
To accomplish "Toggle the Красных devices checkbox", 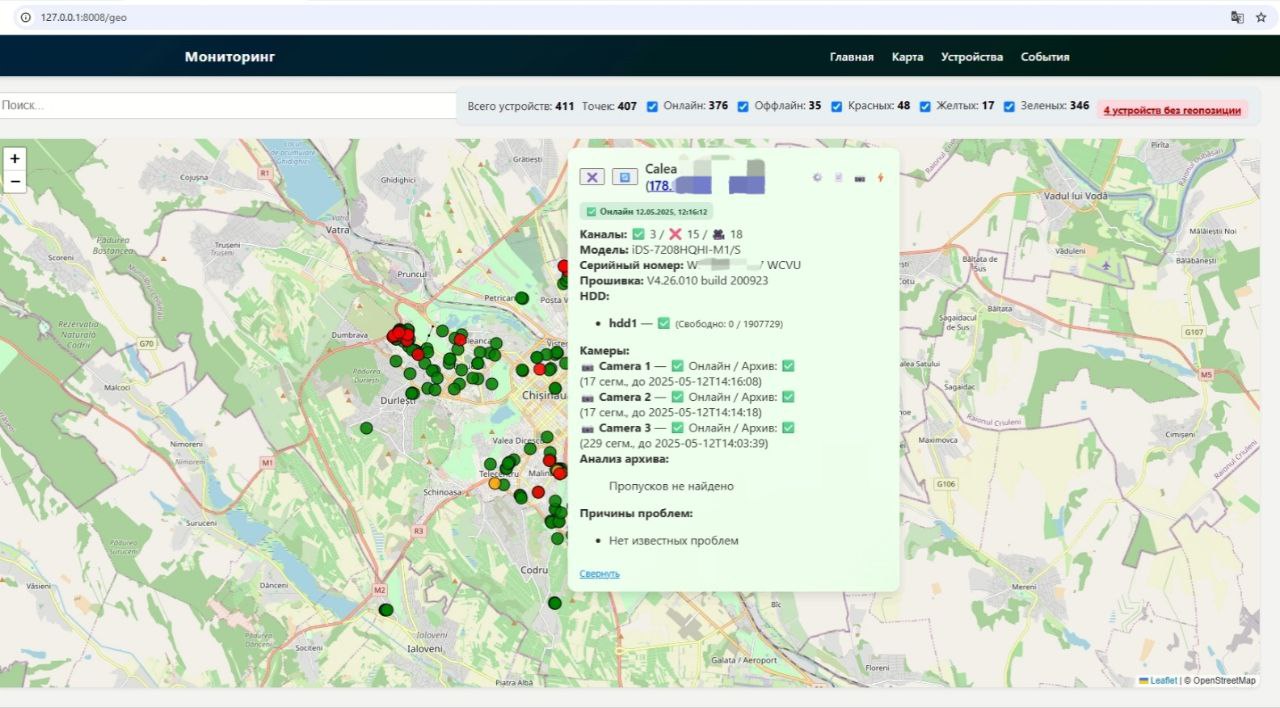I will pyautogui.click(x=836, y=106).
